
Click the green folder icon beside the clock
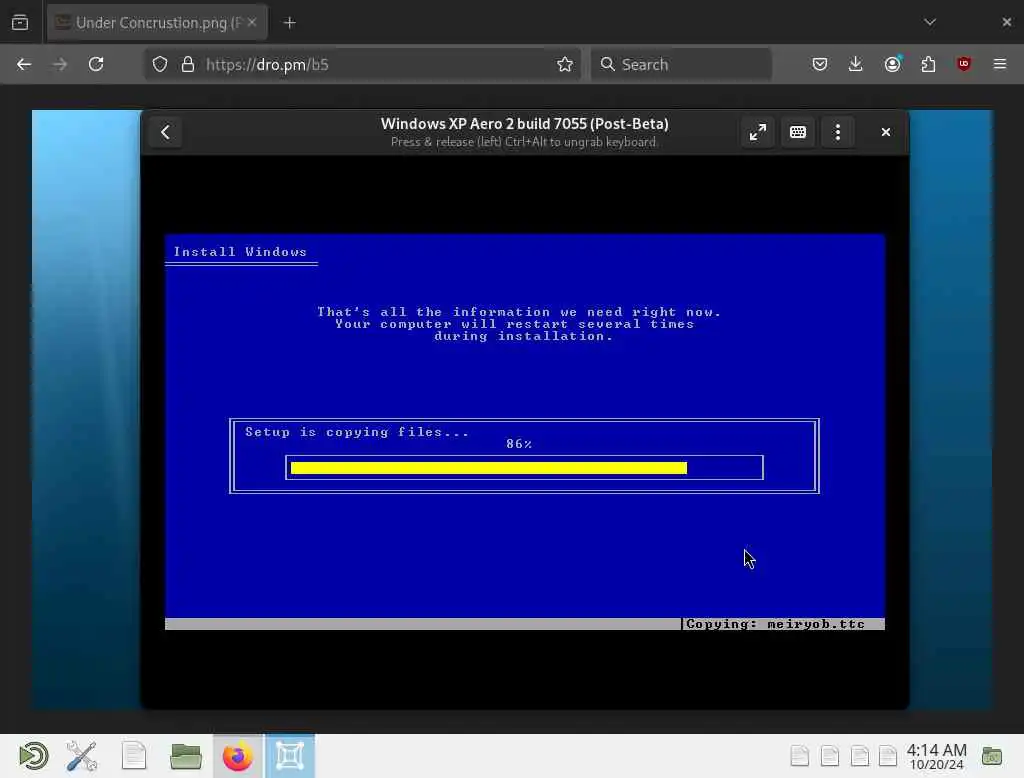click(x=991, y=756)
